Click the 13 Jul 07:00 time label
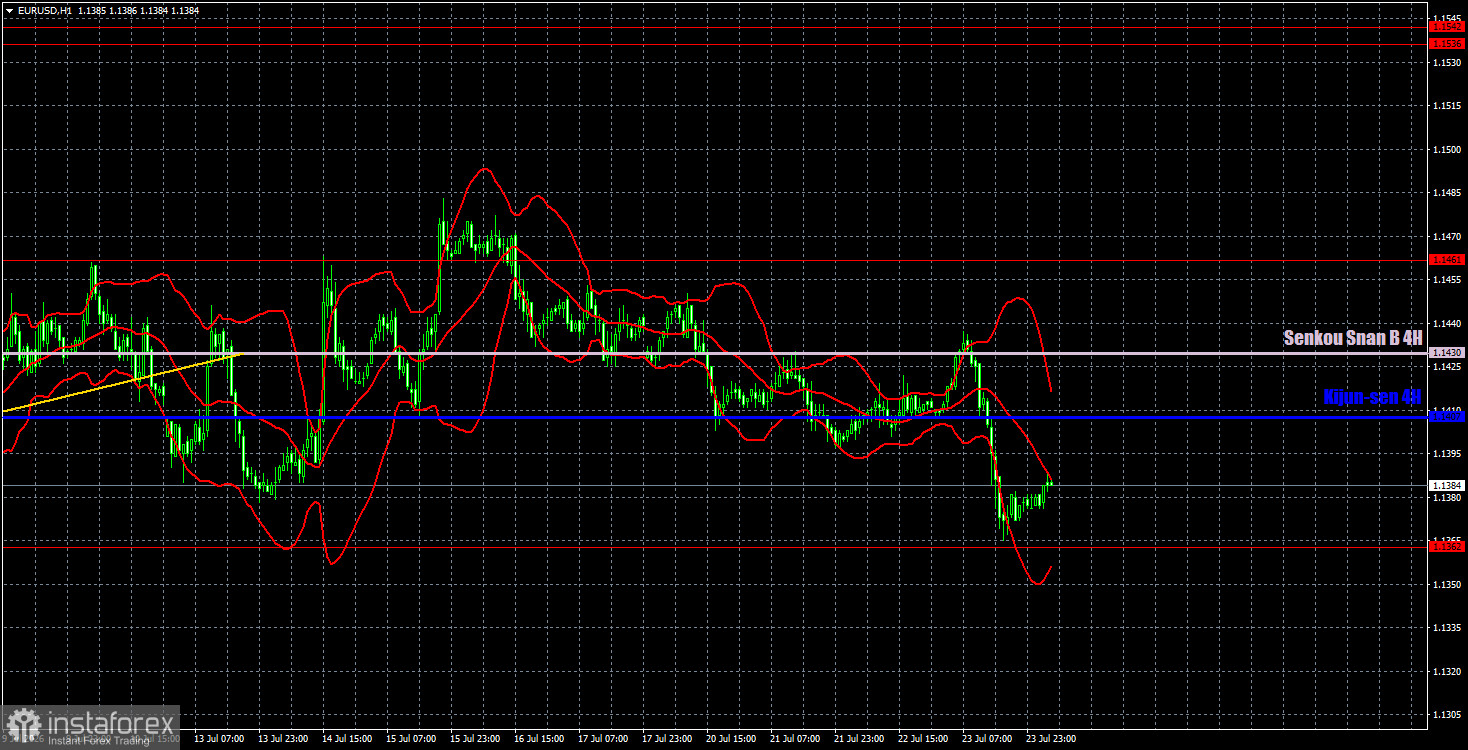1468x750 pixels. pyautogui.click(x=219, y=739)
